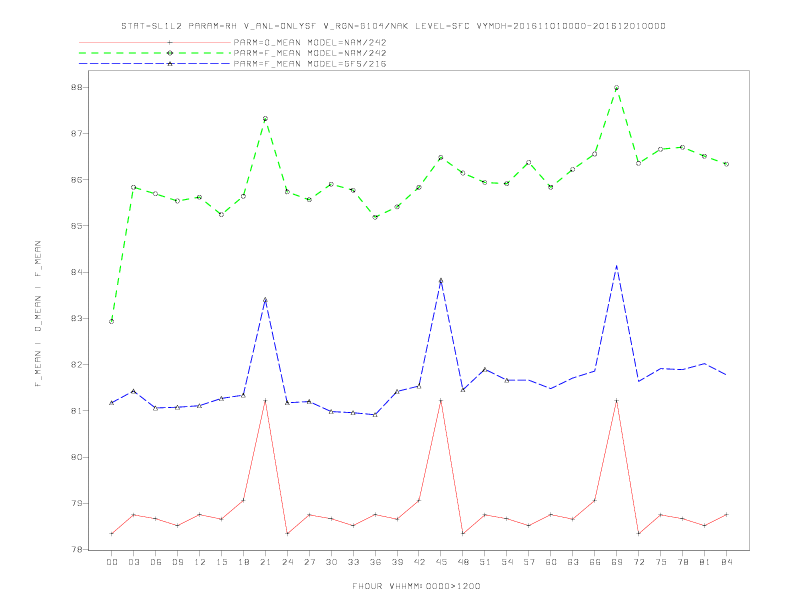Click red line's last marker at hour 84
The image size is (792, 612).
[x=726, y=515]
